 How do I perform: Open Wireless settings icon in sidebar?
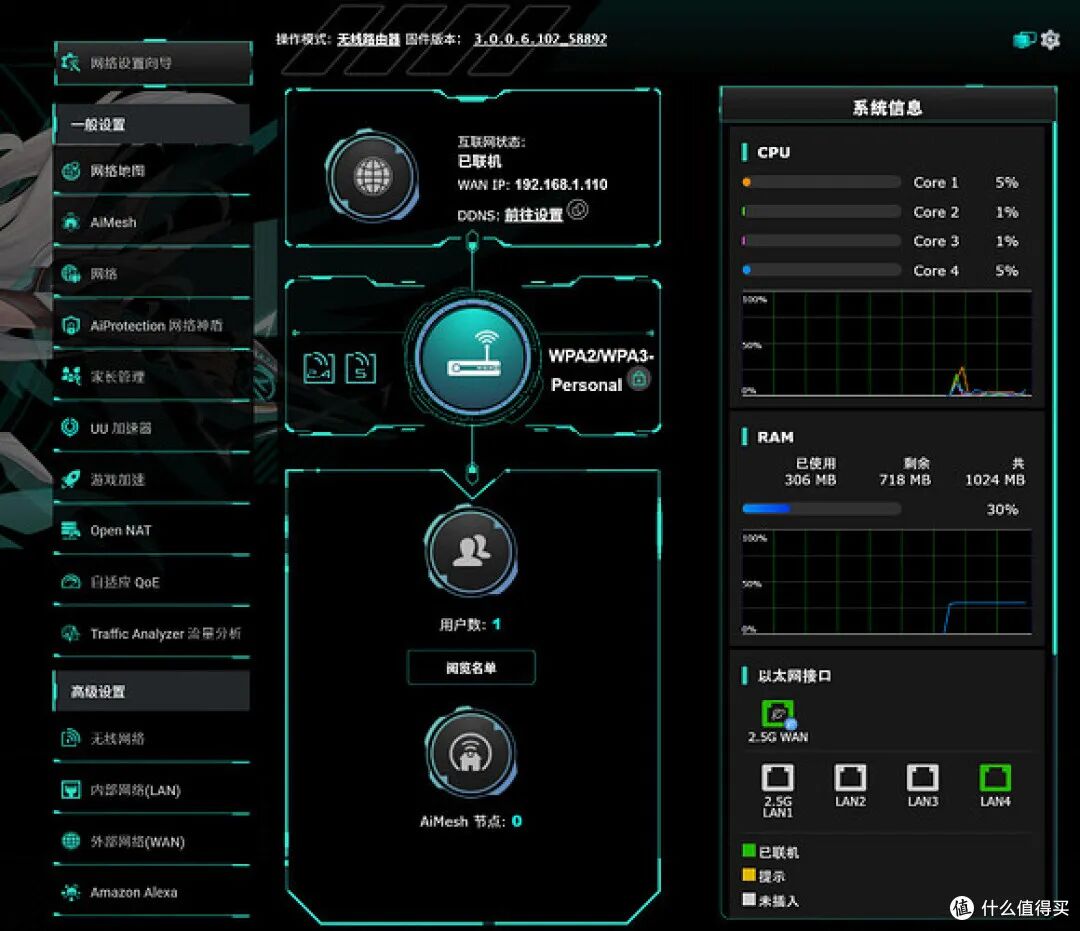coord(71,738)
